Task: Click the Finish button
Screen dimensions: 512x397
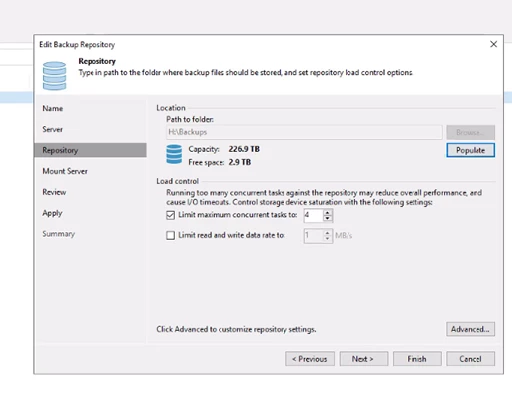Action: [x=417, y=359]
